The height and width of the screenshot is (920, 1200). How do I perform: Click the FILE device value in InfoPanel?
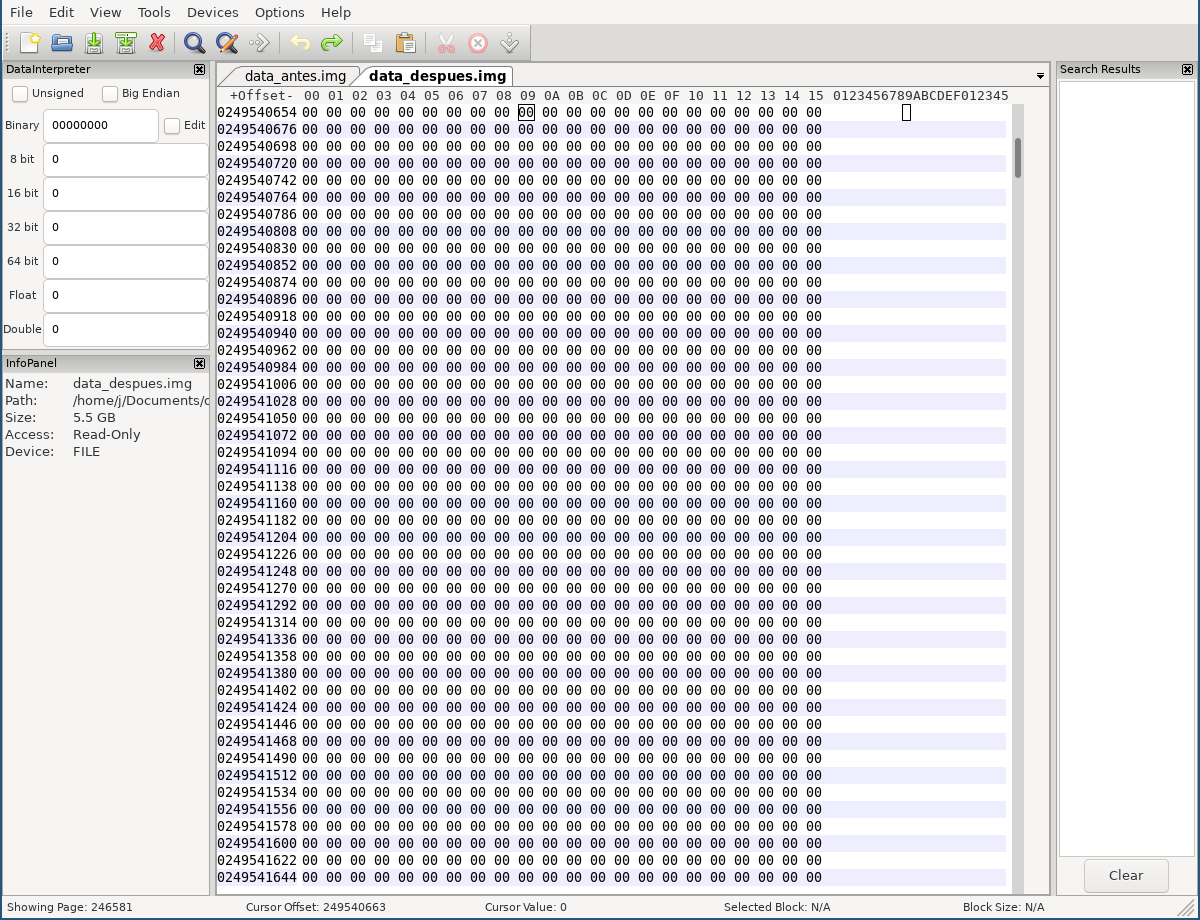[x=87, y=451]
